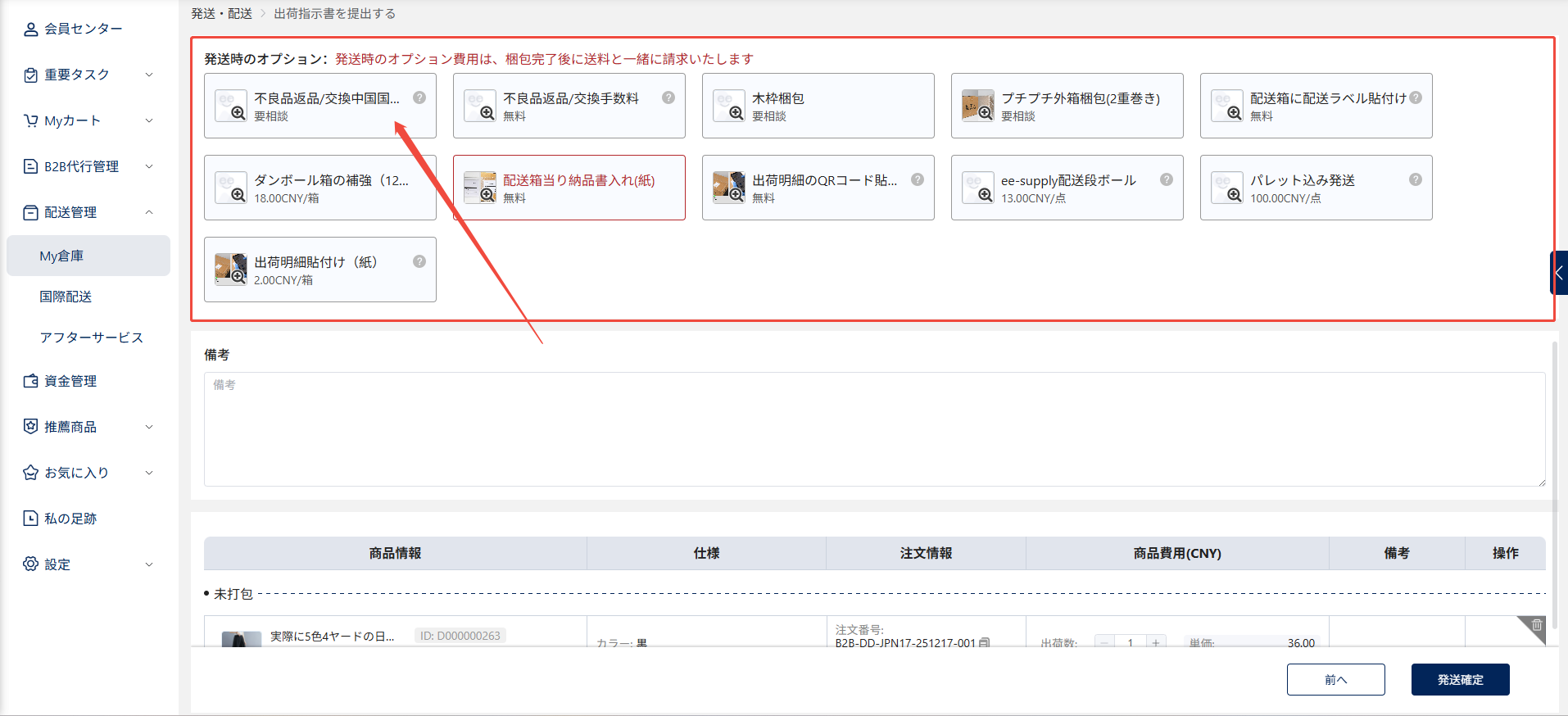Show help for 配送箱に配送ラベル貼付け option
Viewport: 1568px width, 716px height.
tap(1416, 97)
